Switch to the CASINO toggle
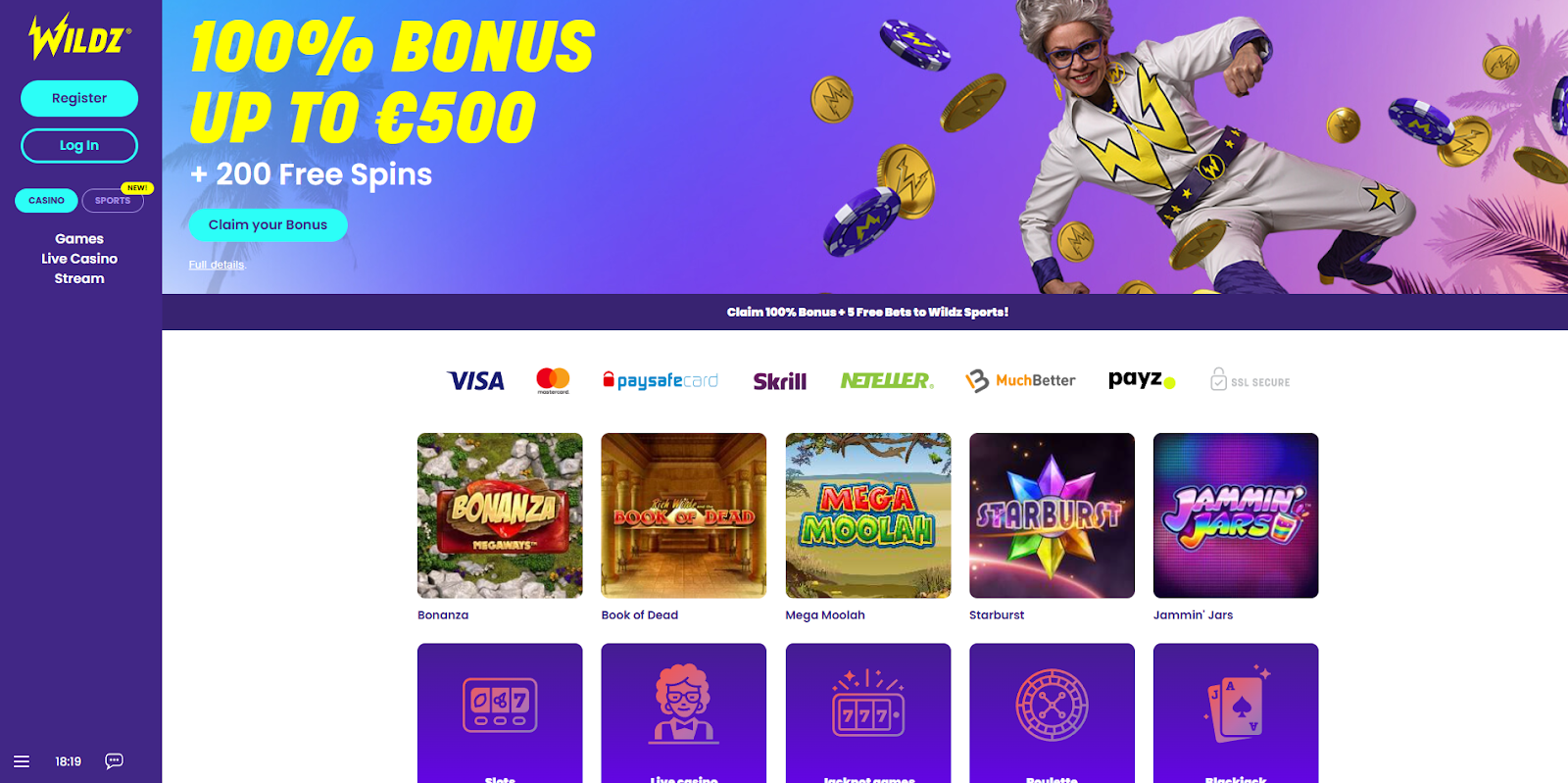The width and height of the screenshot is (1568, 783). click(x=46, y=201)
